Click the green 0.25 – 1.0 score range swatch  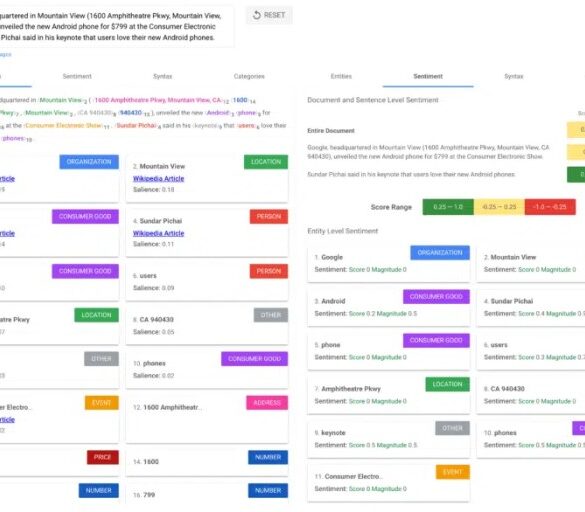[448, 207]
